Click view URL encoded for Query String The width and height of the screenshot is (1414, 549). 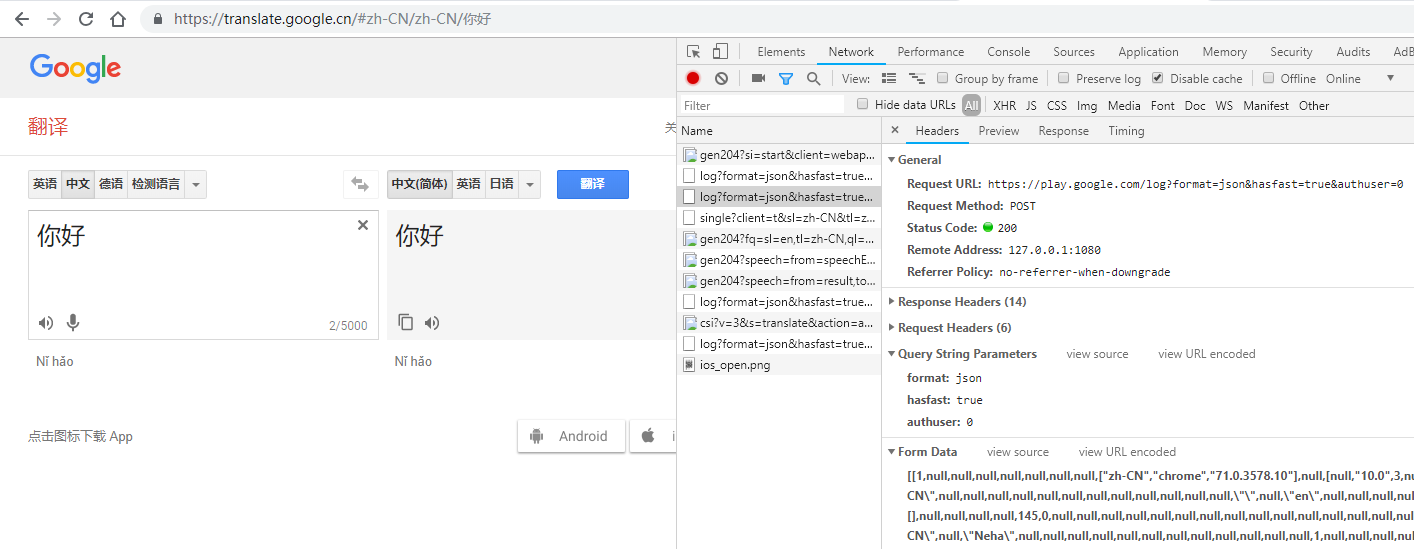(x=1207, y=354)
